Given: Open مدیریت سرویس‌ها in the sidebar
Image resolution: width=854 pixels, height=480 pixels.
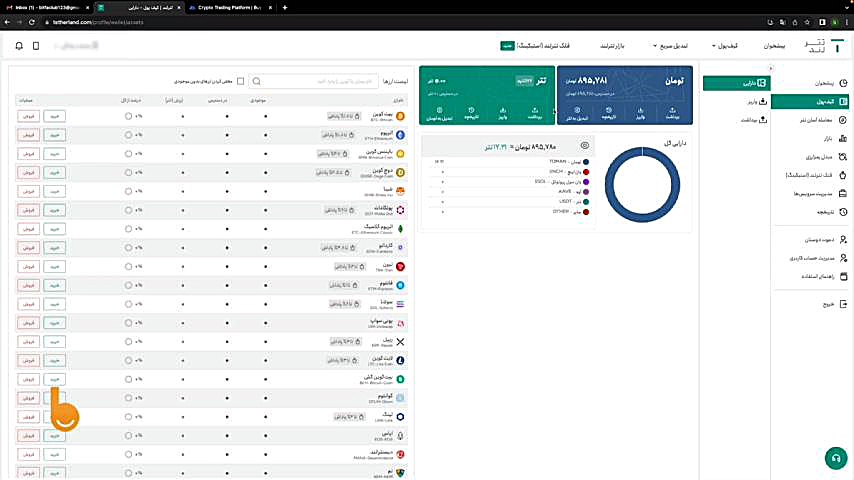Looking at the screenshot, I should [x=820, y=193].
